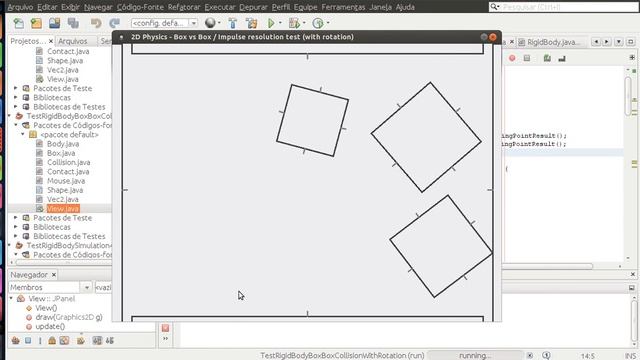Toggle show fields filter in Navegador
640x360 pixels.
click(x=28, y=340)
